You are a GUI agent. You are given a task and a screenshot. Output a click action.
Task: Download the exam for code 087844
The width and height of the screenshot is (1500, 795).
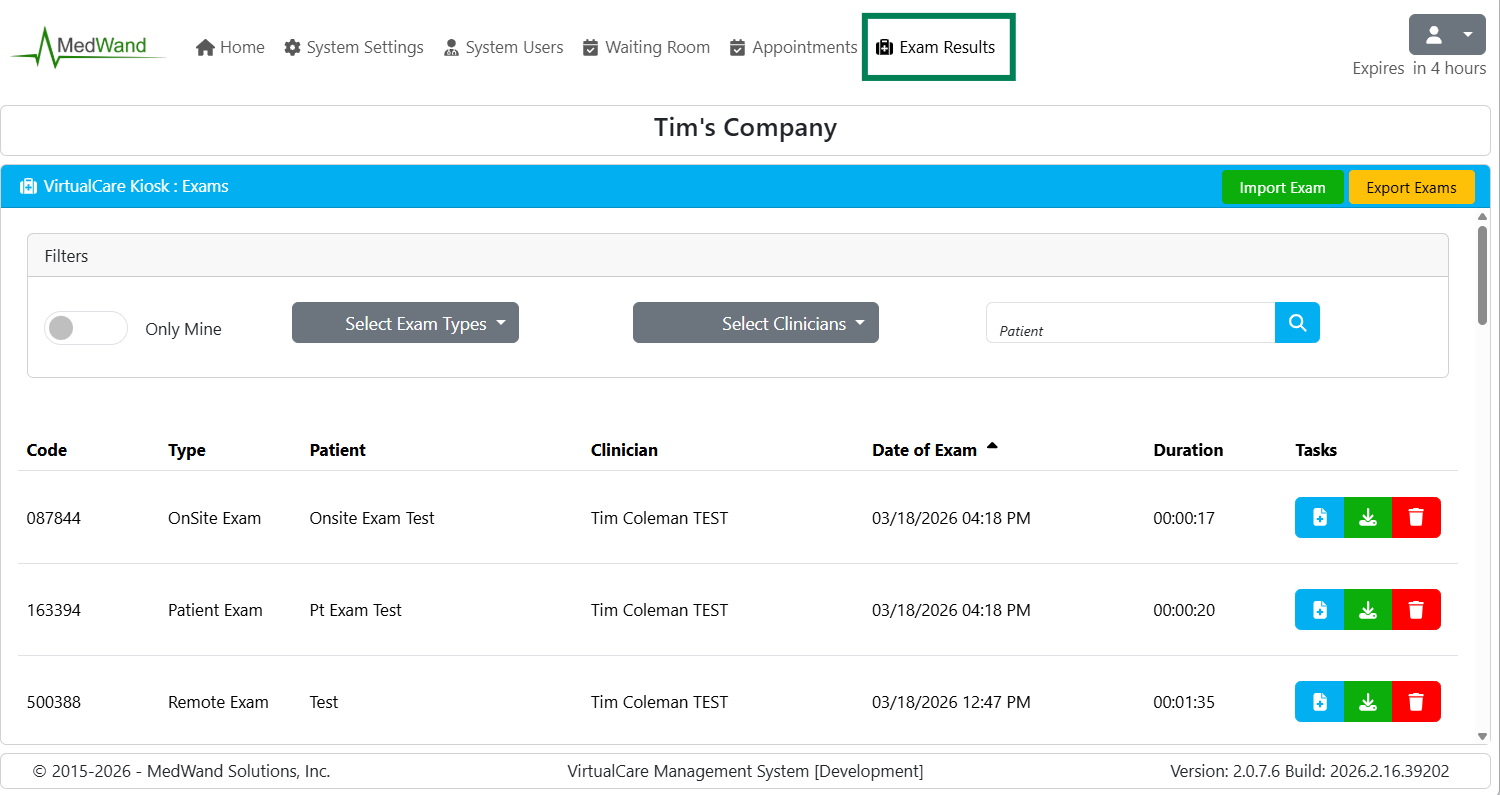coord(1368,518)
